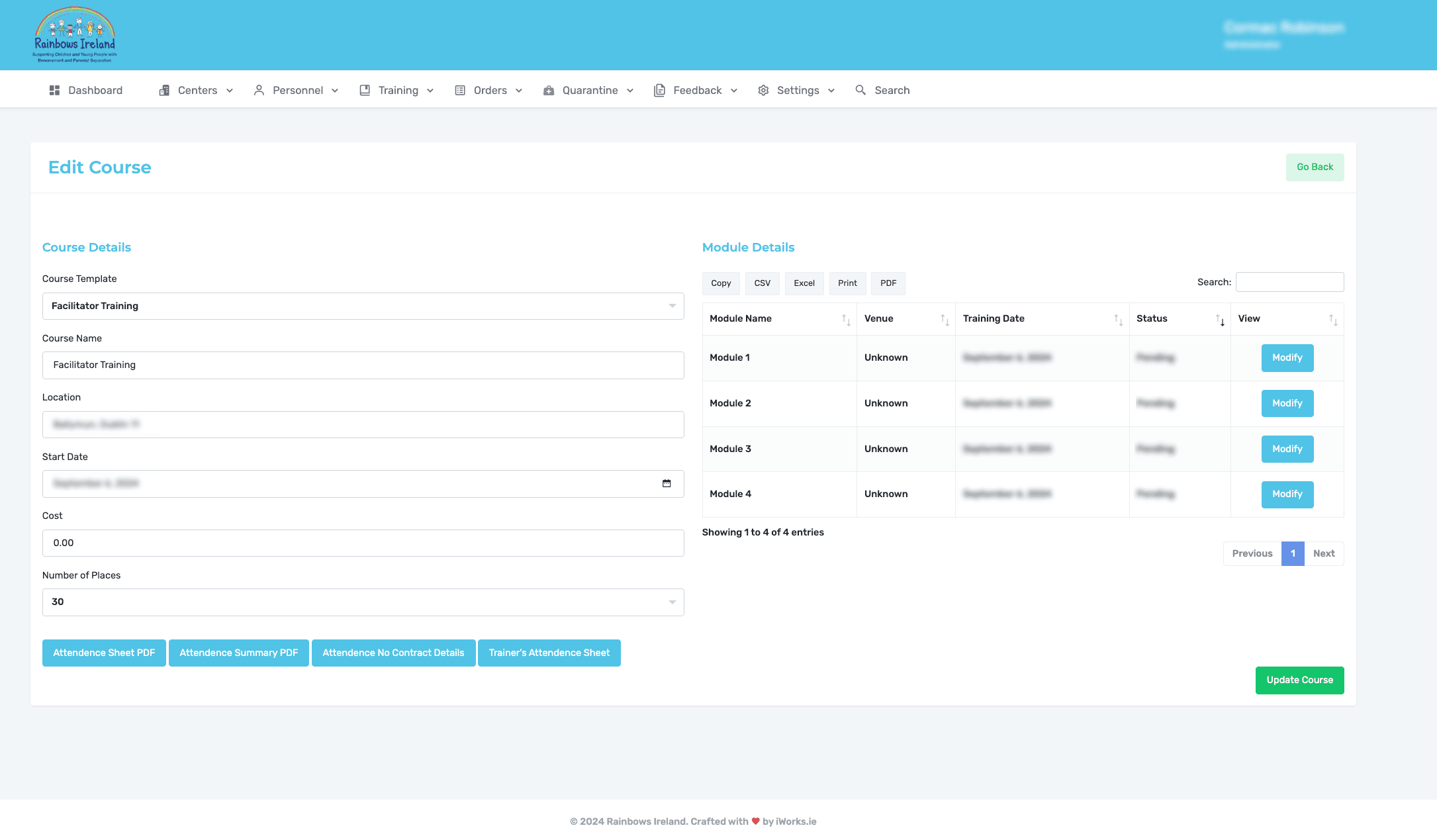Click Modify for Module 4
This screenshot has height=840, width=1437.
click(1287, 494)
